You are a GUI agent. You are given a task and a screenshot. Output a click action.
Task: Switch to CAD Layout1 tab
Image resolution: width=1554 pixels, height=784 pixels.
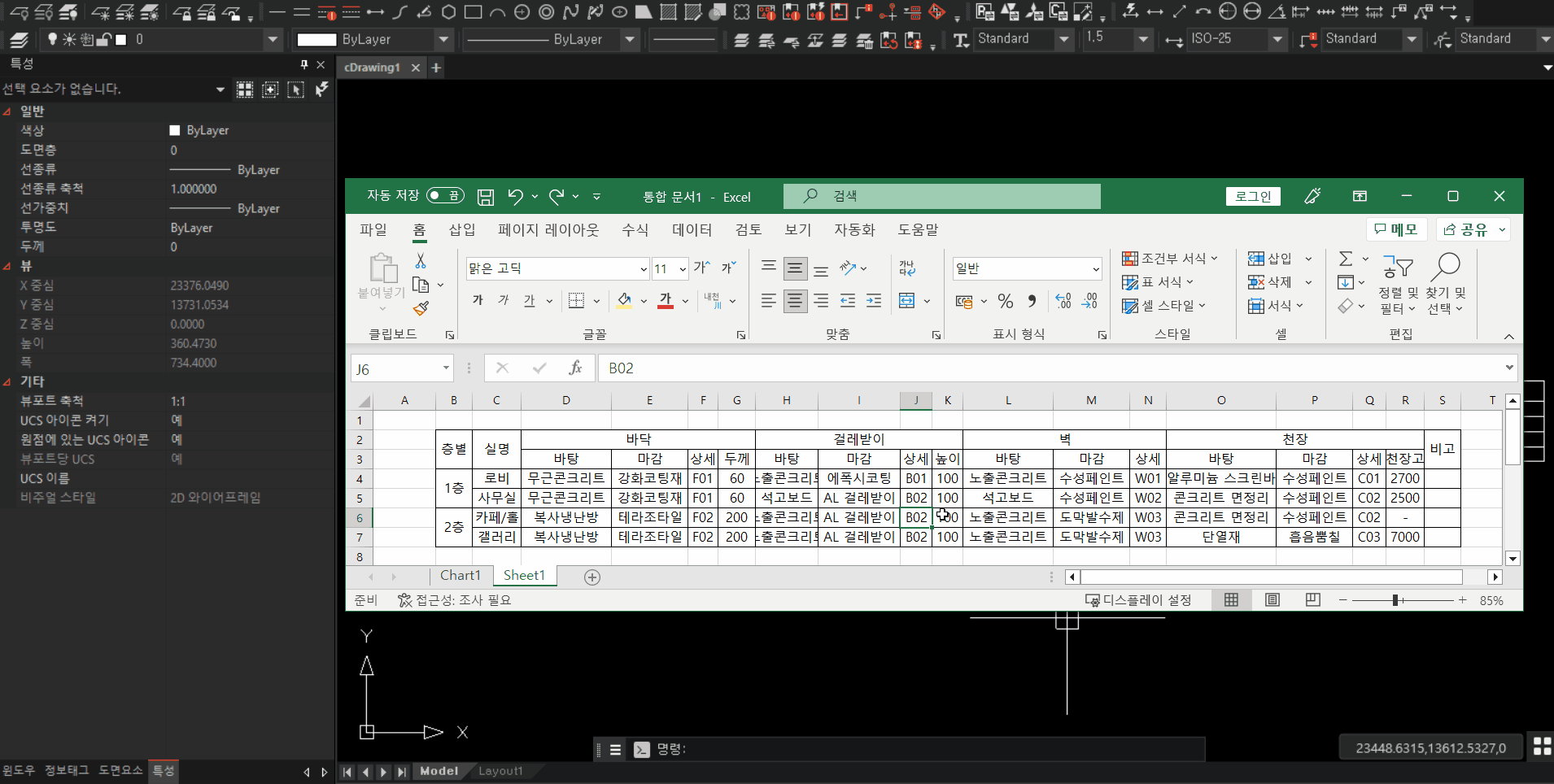[x=500, y=771]
